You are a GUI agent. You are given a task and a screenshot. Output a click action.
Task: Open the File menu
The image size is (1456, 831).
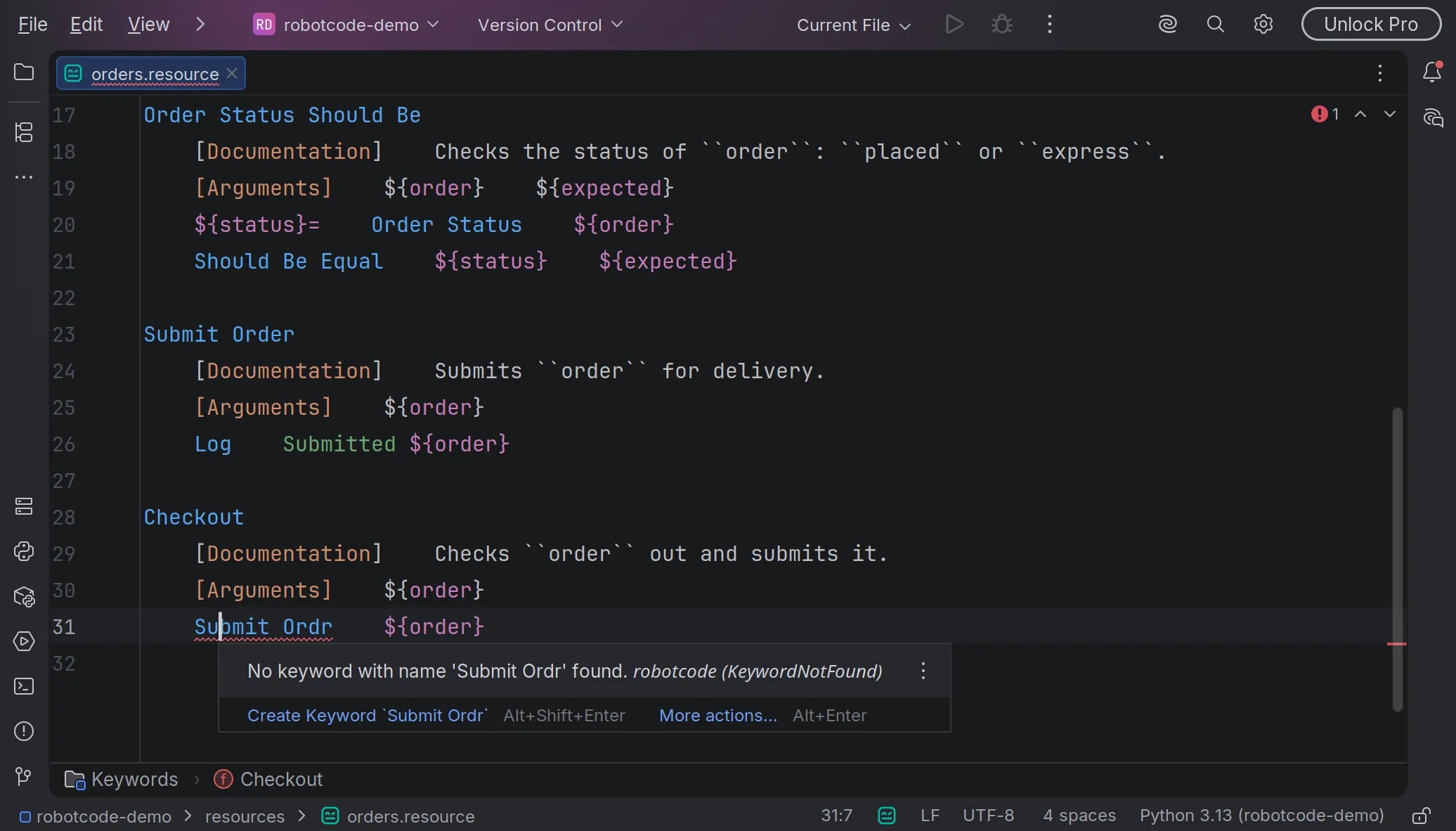pos(32,25)
